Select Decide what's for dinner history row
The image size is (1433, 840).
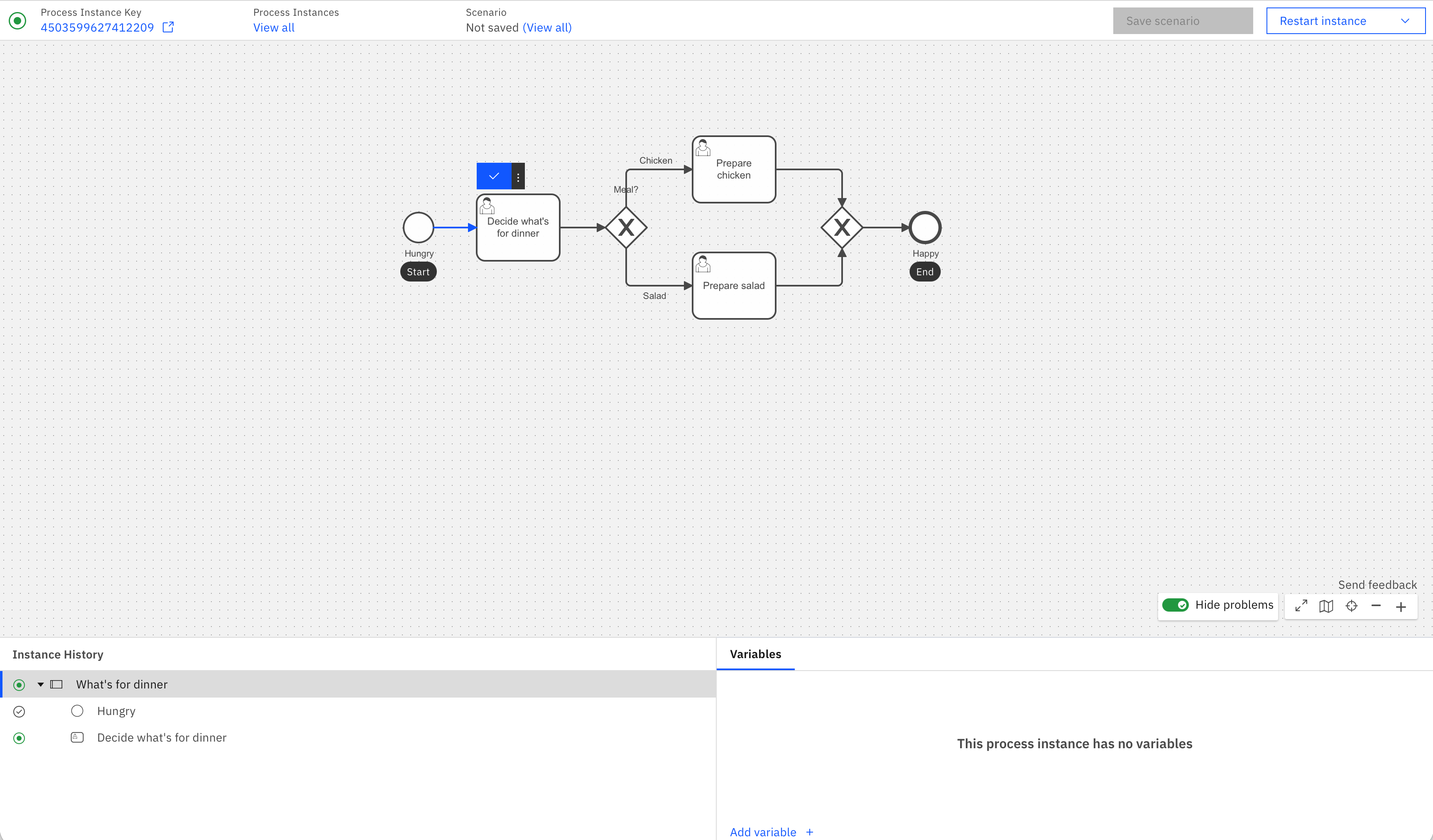pos(358,737)
